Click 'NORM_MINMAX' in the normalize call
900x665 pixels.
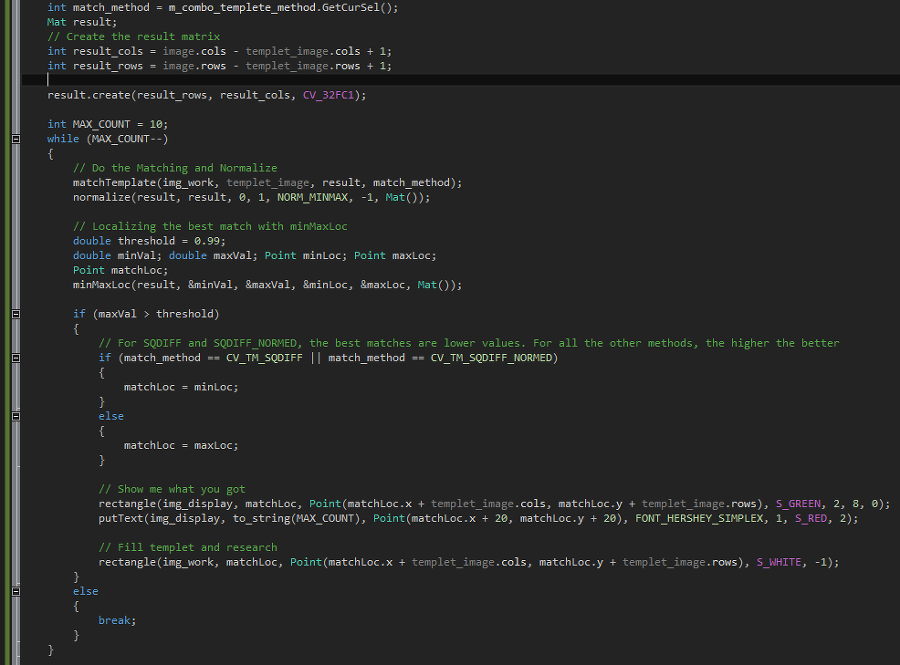312,197
